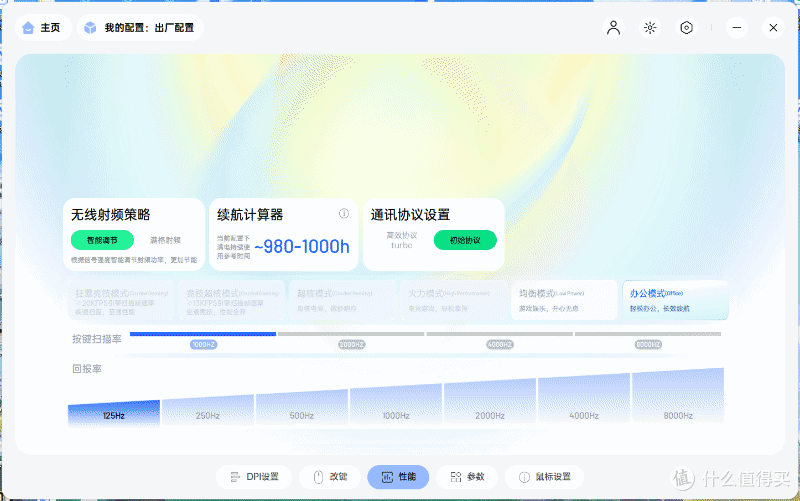Select 初始协议 communication protocol
The image size is (800, 501).
465,240
